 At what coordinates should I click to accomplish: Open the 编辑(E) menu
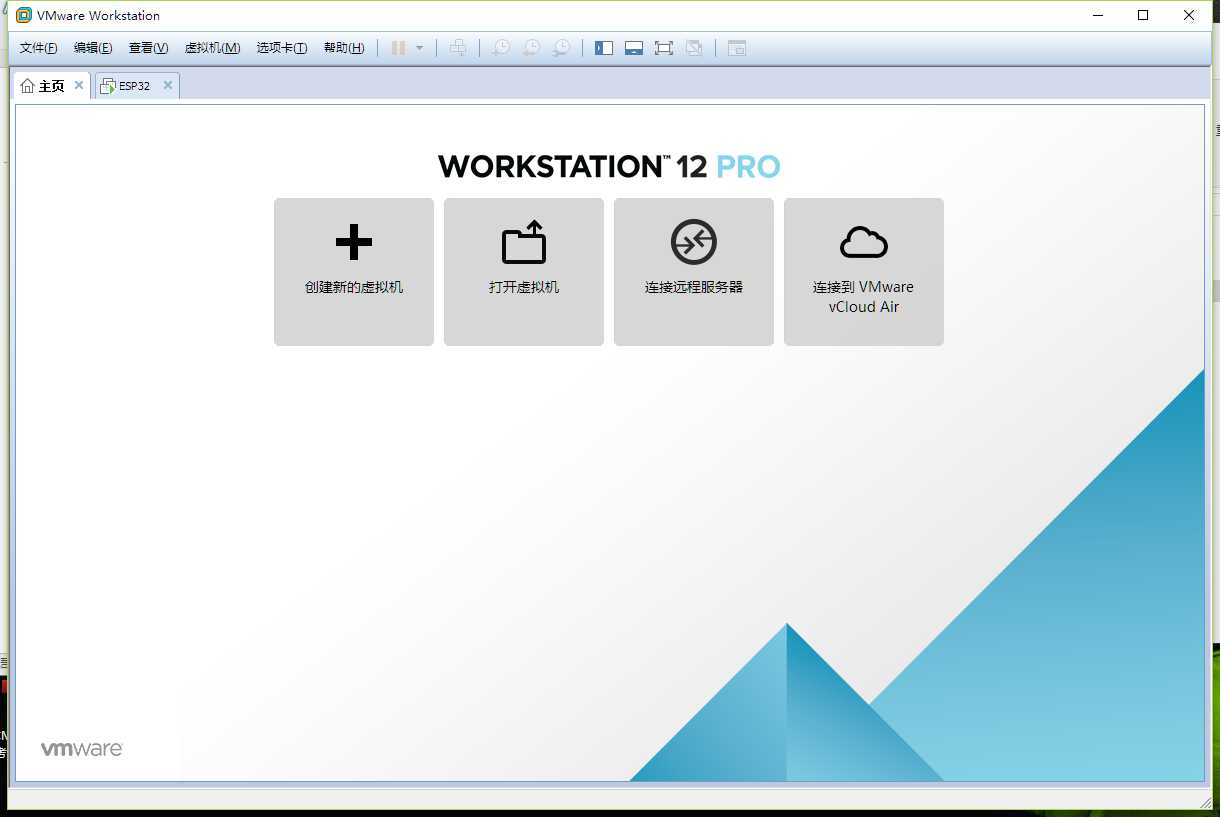(x=93, y=48)
